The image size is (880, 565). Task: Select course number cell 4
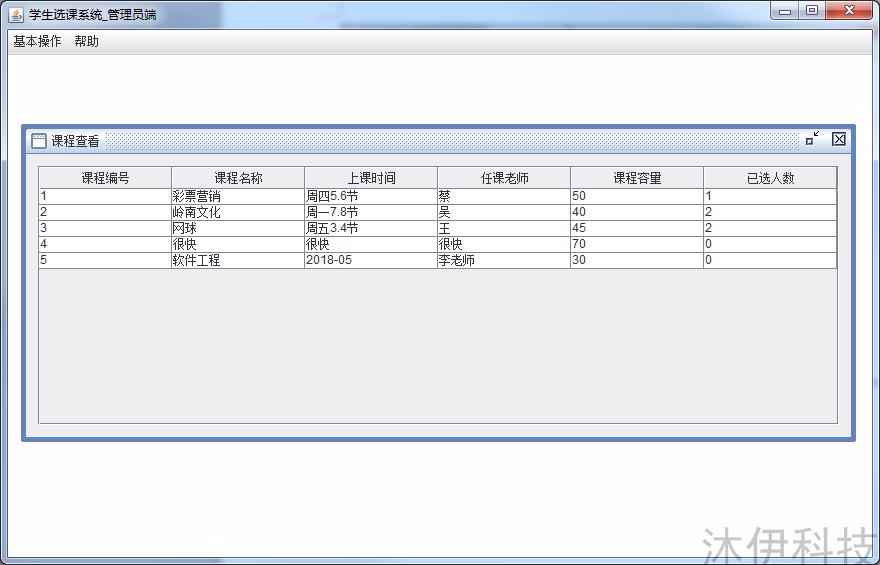tap(105, 244)
